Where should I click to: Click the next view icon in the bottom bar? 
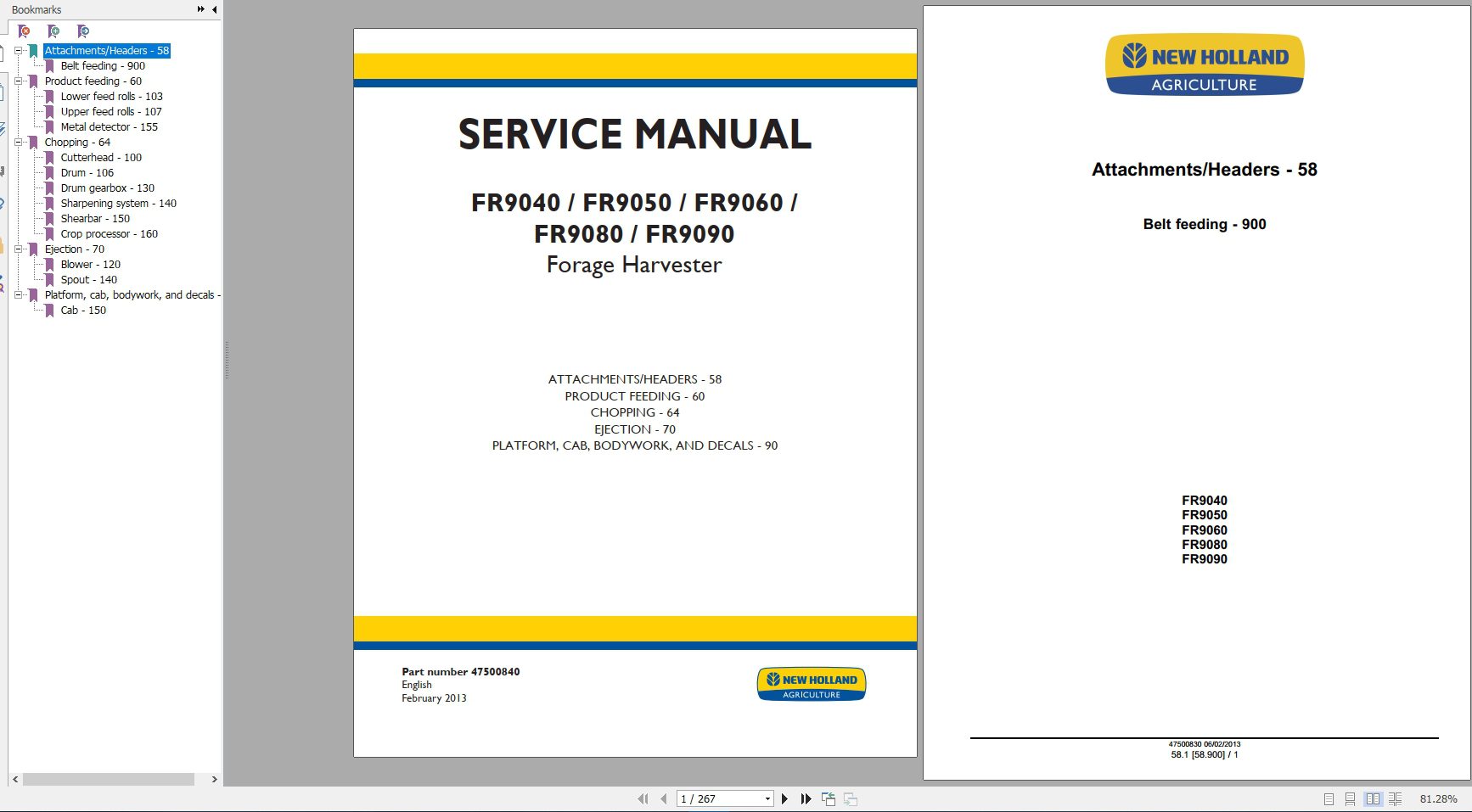click(851, 798)
